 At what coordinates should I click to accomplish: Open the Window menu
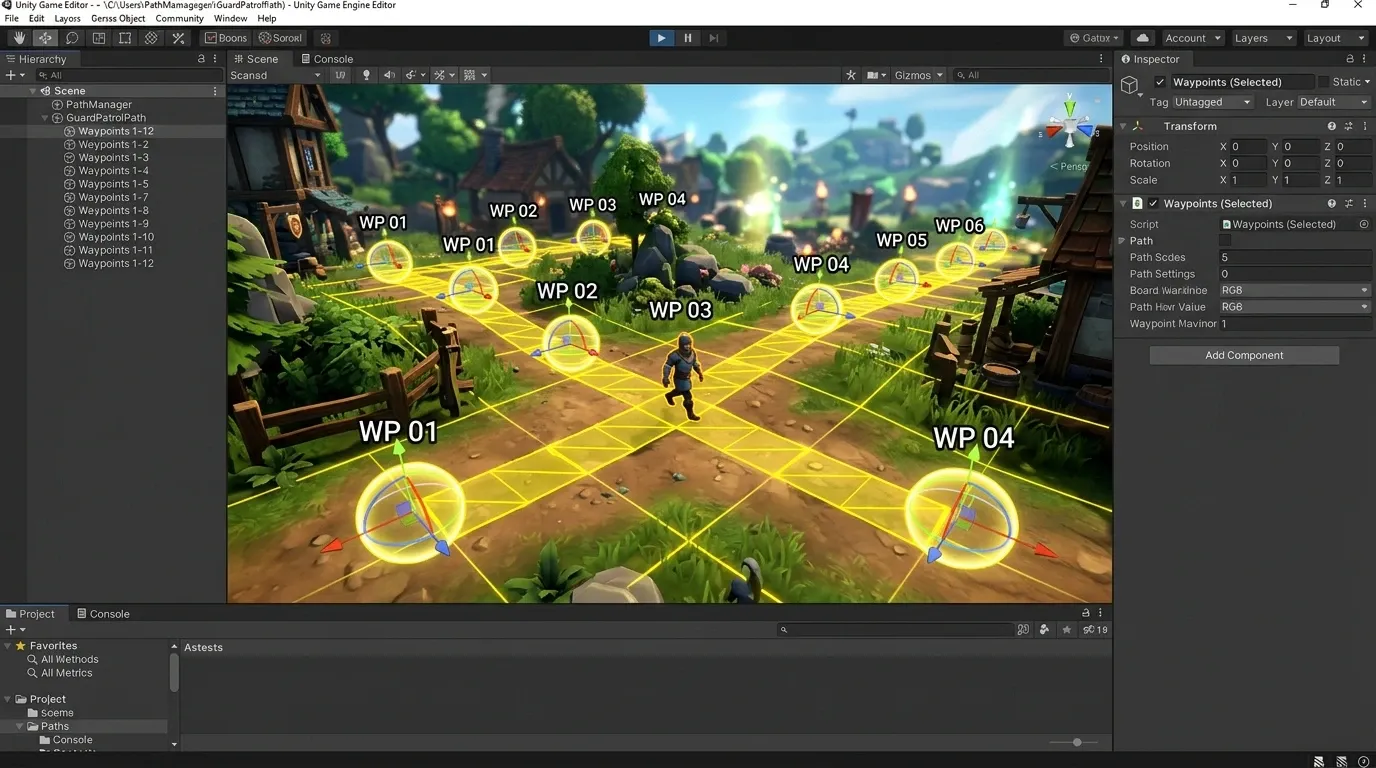(230, 18)
